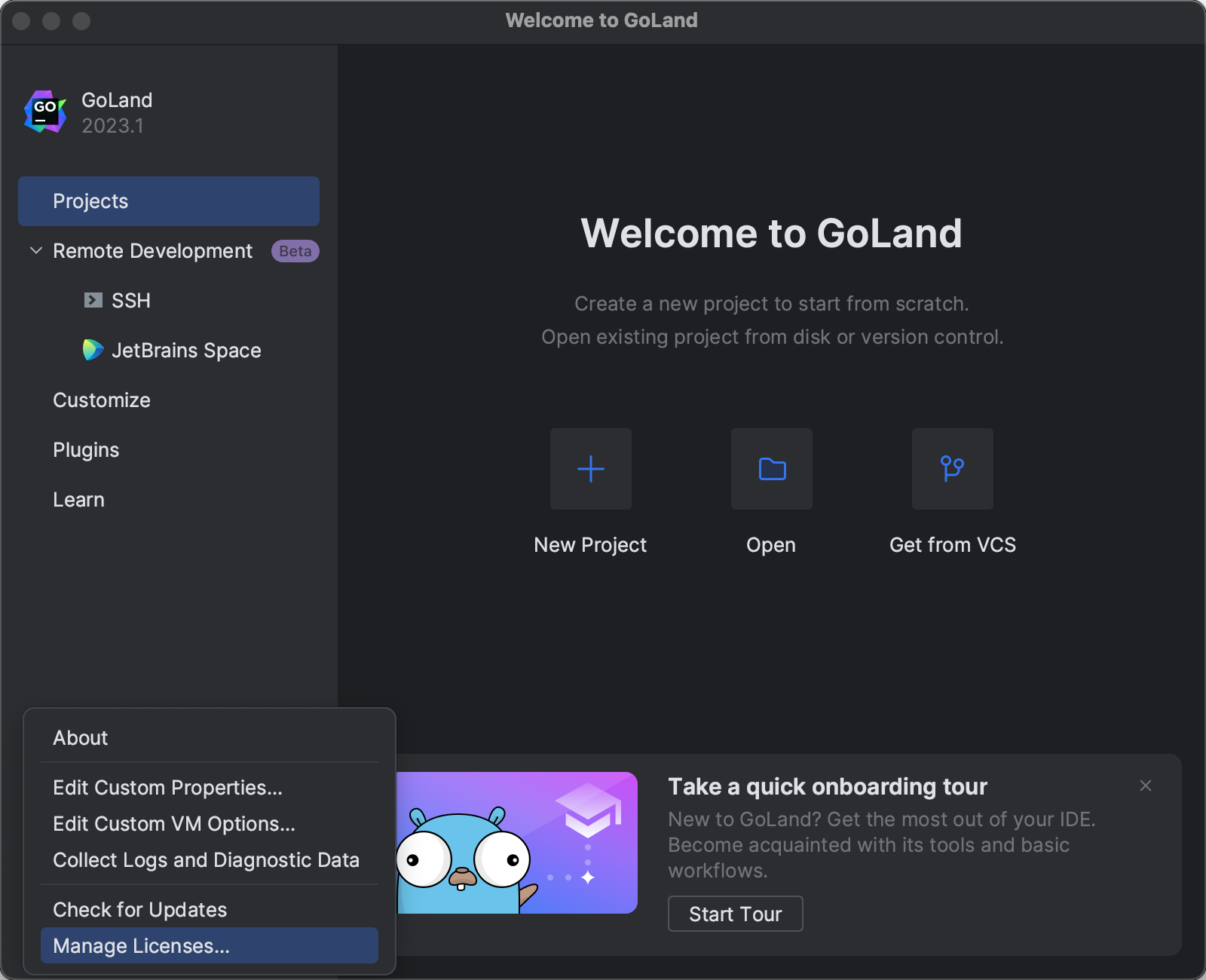Viewport: 1206px width, 980px height.
Task: Click the Open folder icon
Action: coord(771,469)
